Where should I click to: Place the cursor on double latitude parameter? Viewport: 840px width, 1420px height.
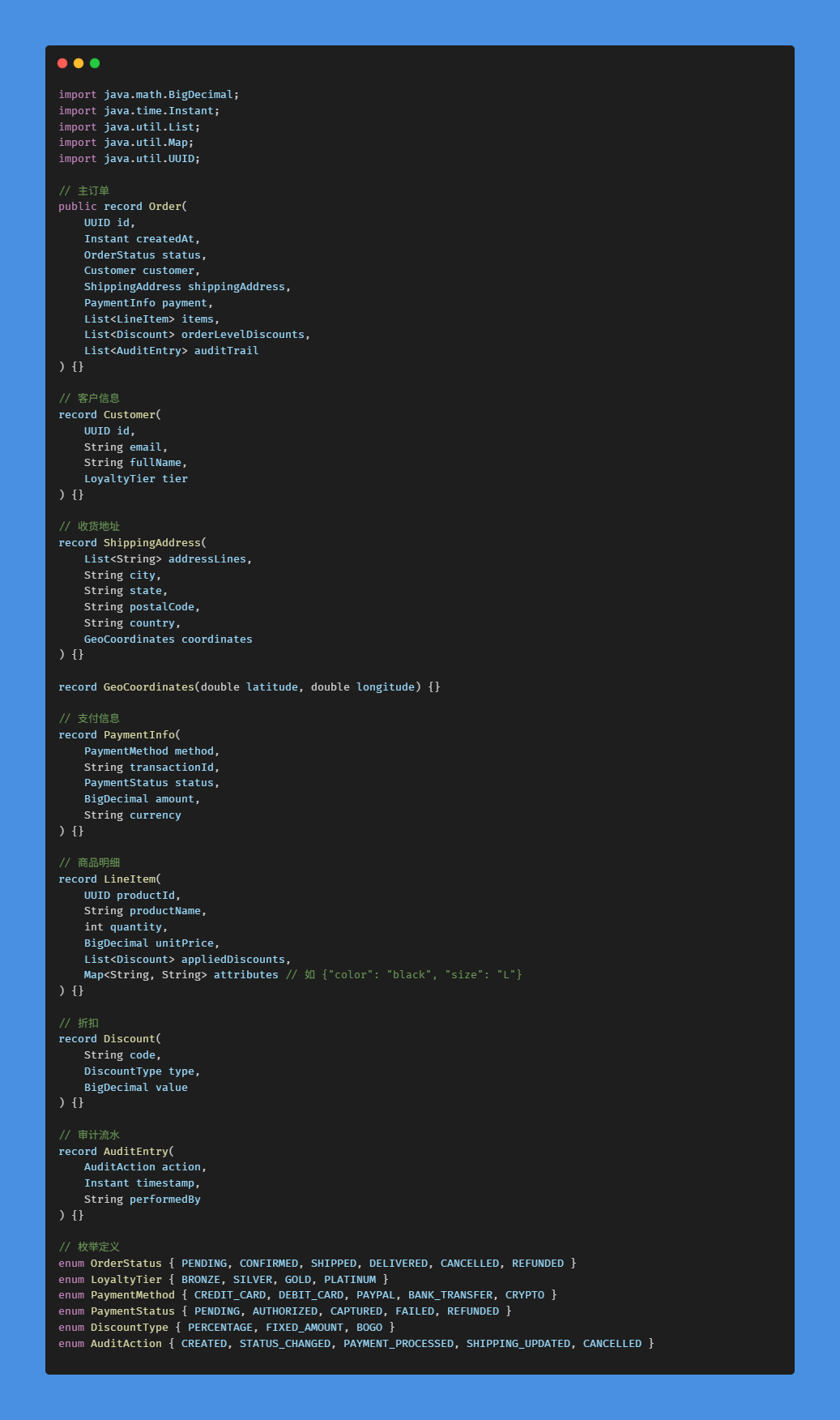[x=249, y=687]
